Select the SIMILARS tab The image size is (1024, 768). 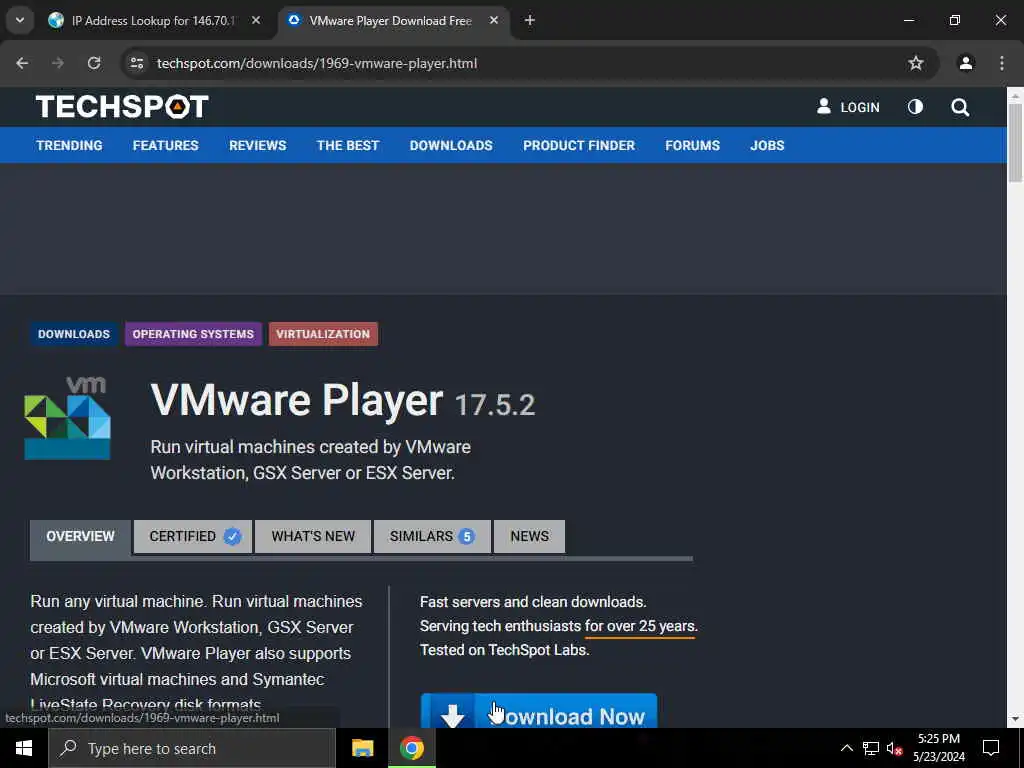coord(432,536)
